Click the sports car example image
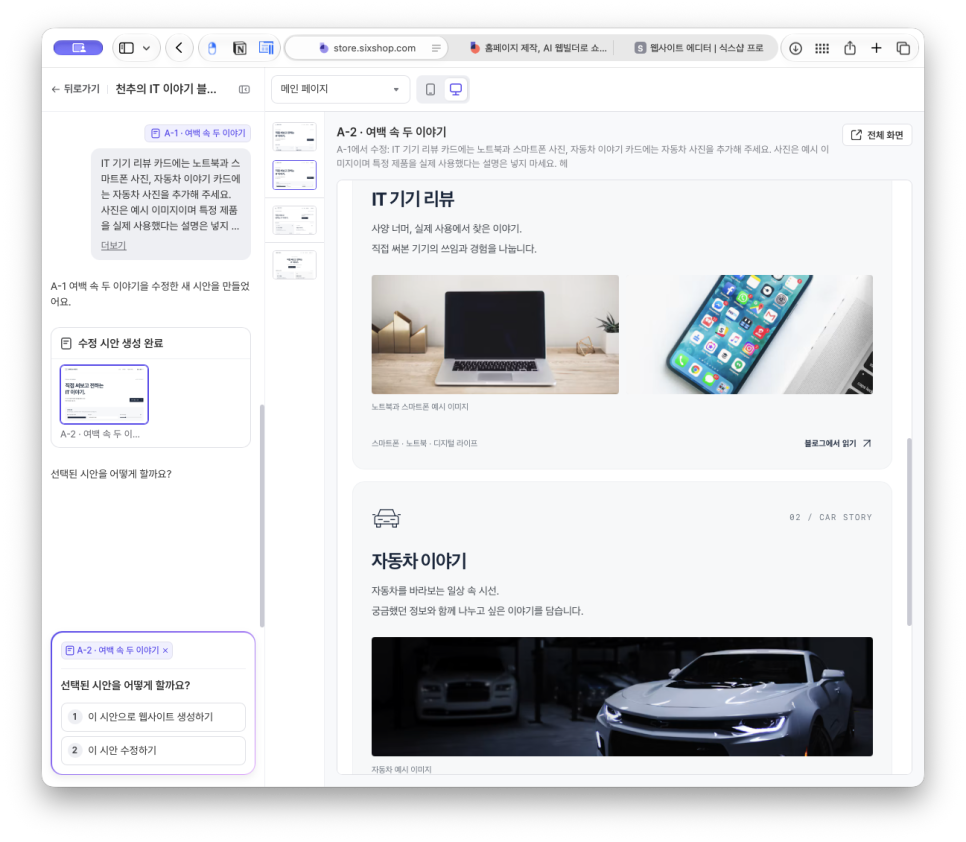This screenshot has height=842, width=966. pyautogui.click(x=622, y=697)
